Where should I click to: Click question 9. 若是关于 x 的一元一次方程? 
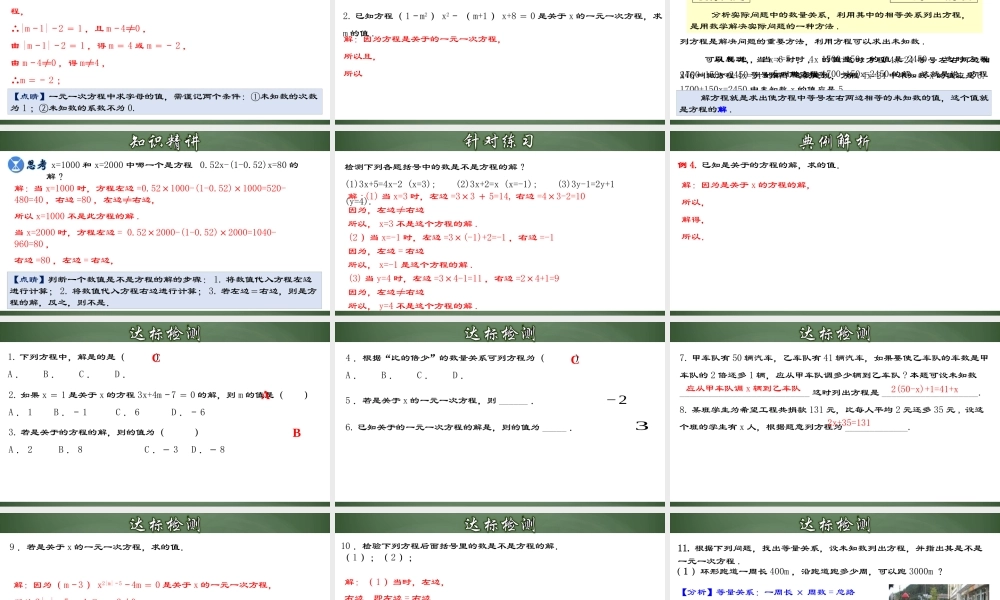coord(96,547)
